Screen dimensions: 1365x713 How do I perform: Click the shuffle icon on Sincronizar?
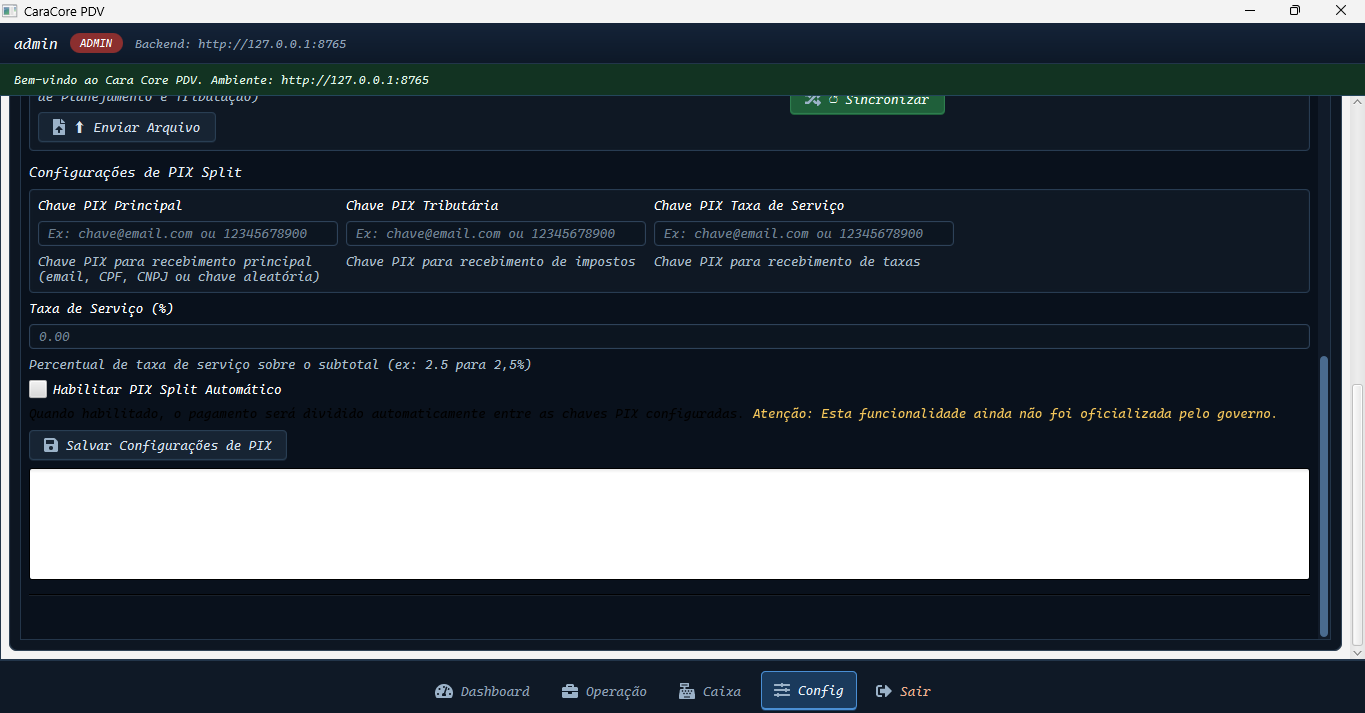click(x=813, y=100)
